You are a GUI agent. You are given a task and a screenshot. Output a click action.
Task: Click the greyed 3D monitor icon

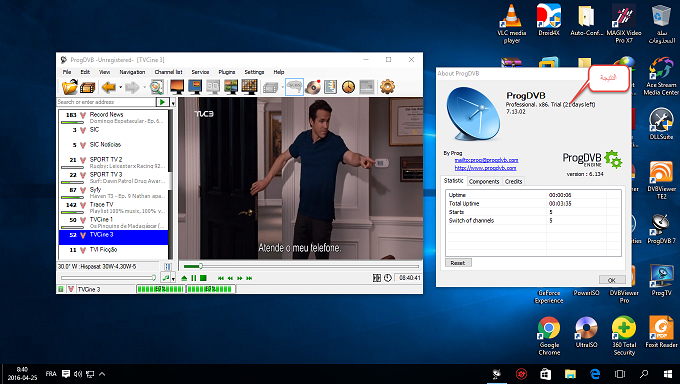point(213,87)
